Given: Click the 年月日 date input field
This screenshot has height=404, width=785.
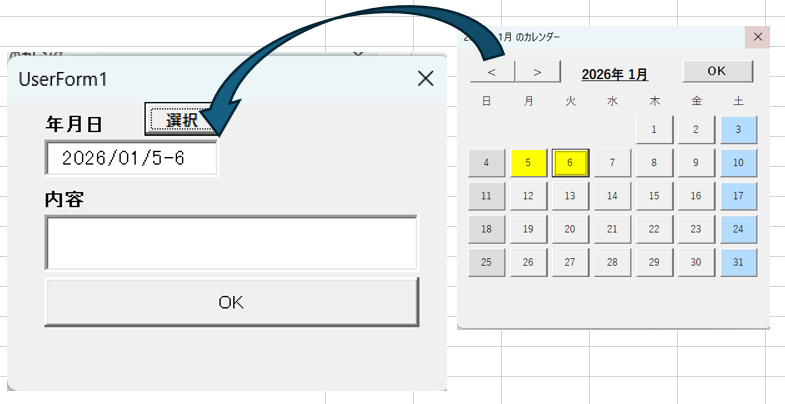Looking at the screenshot, I should (x=131, y=158).
